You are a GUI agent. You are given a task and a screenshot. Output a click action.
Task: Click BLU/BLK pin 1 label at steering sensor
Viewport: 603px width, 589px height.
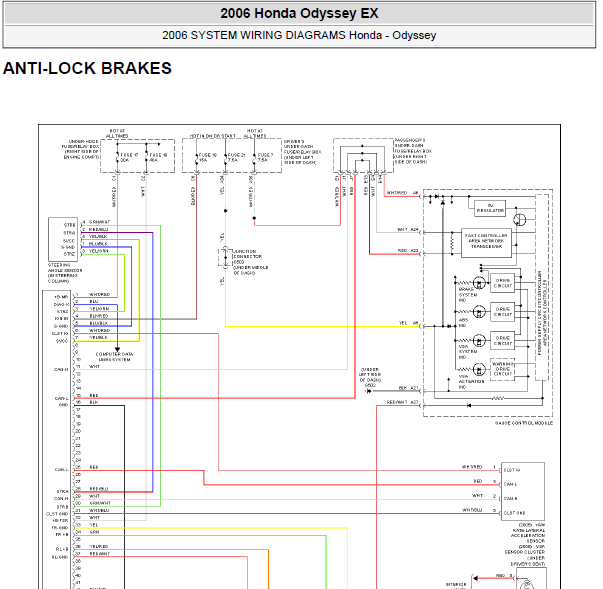pyautogui.click(x=95, y=244)
